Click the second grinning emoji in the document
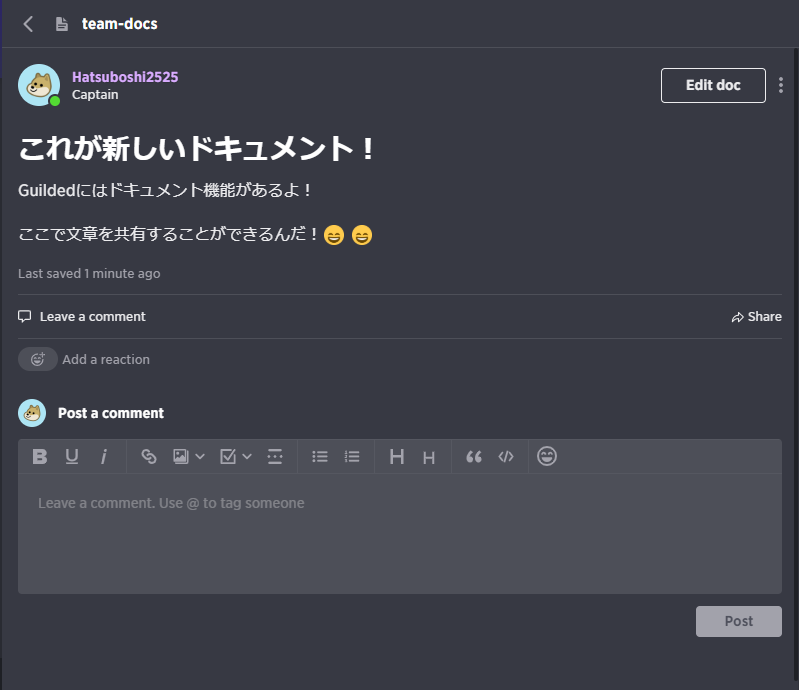Screen dimensions: 799x690 coord(362,235)
